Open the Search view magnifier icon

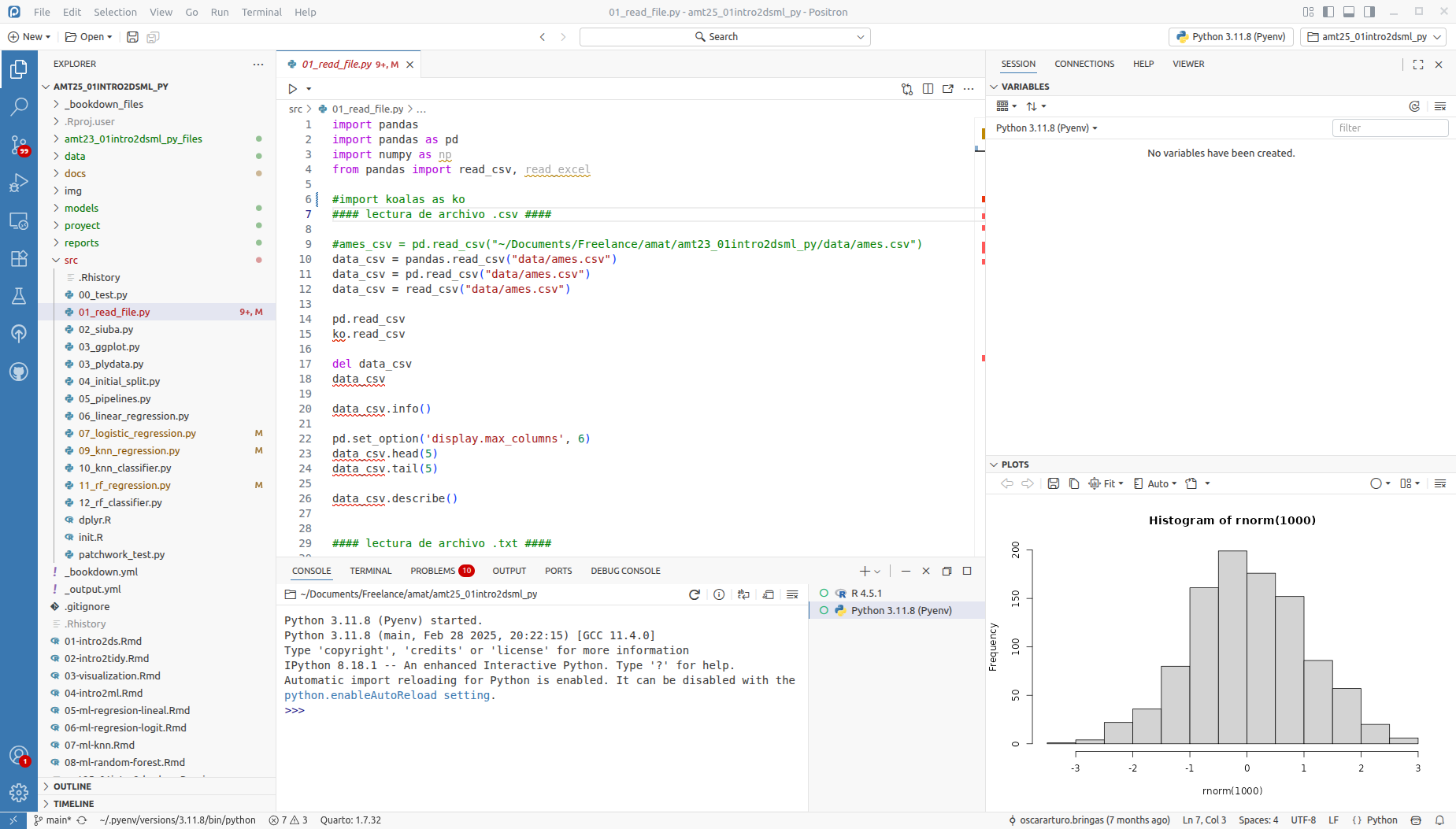(19, 106)
